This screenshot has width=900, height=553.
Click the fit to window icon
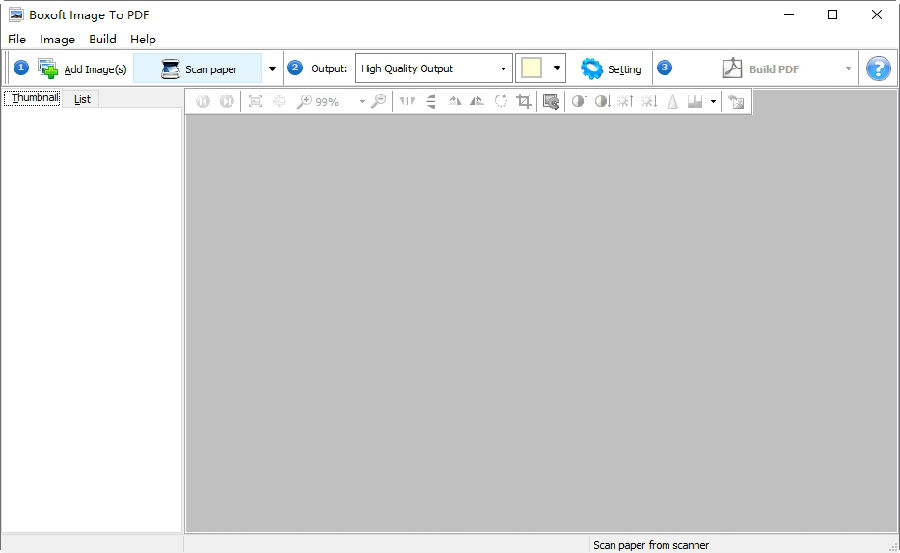click(255, 101)
